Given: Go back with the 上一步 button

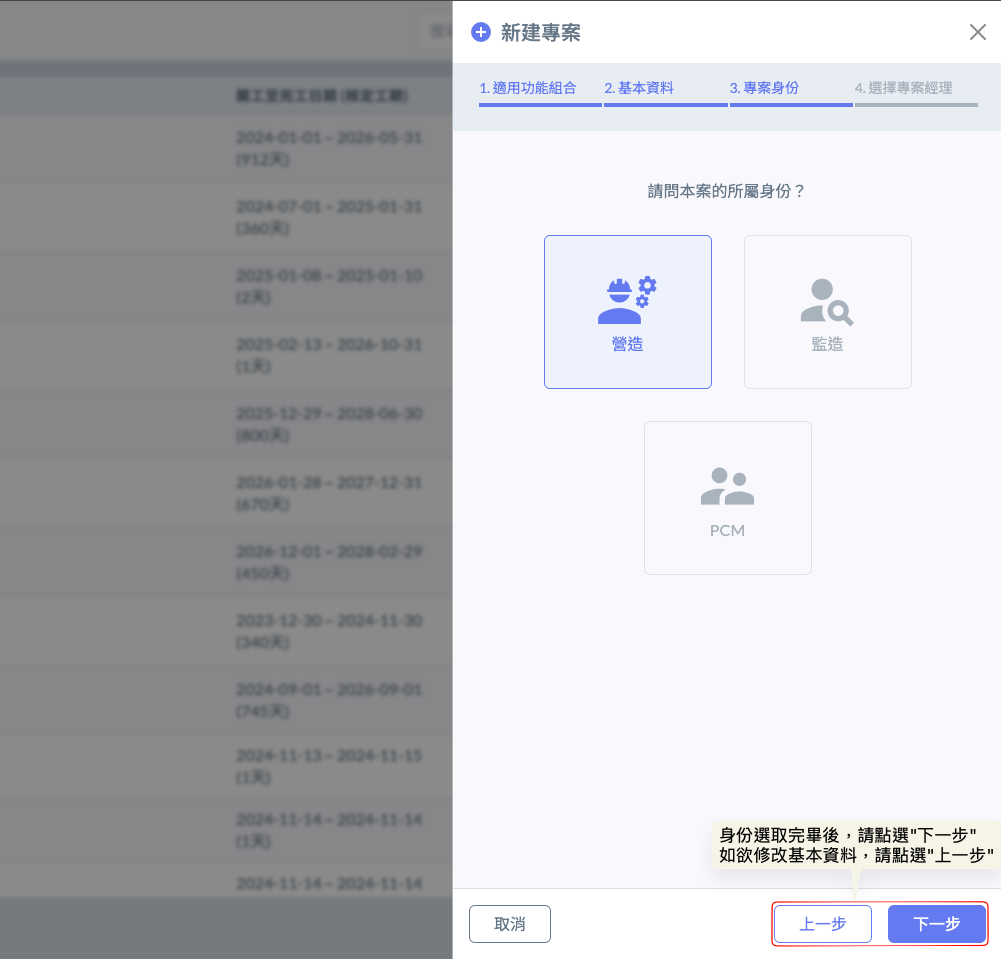Looking at the screenshot, I should [822, 924].
